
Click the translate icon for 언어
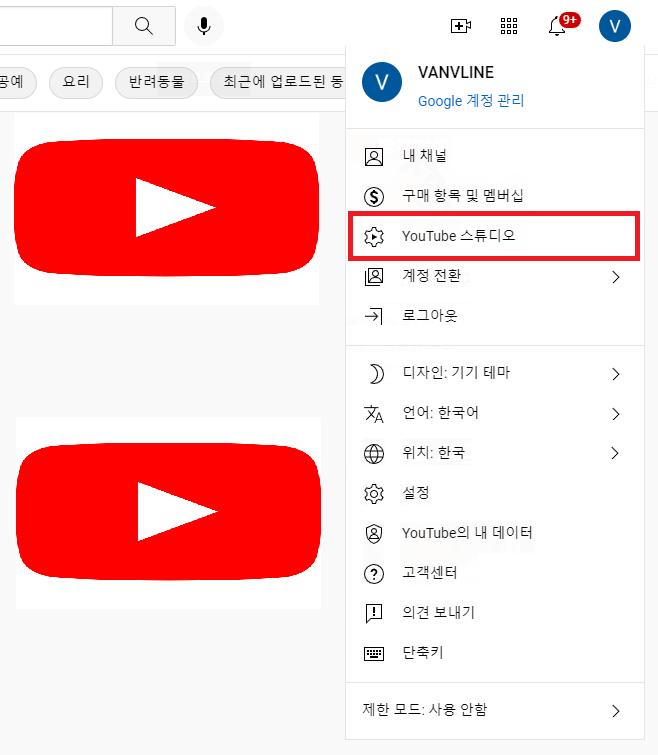coord(374,414)
